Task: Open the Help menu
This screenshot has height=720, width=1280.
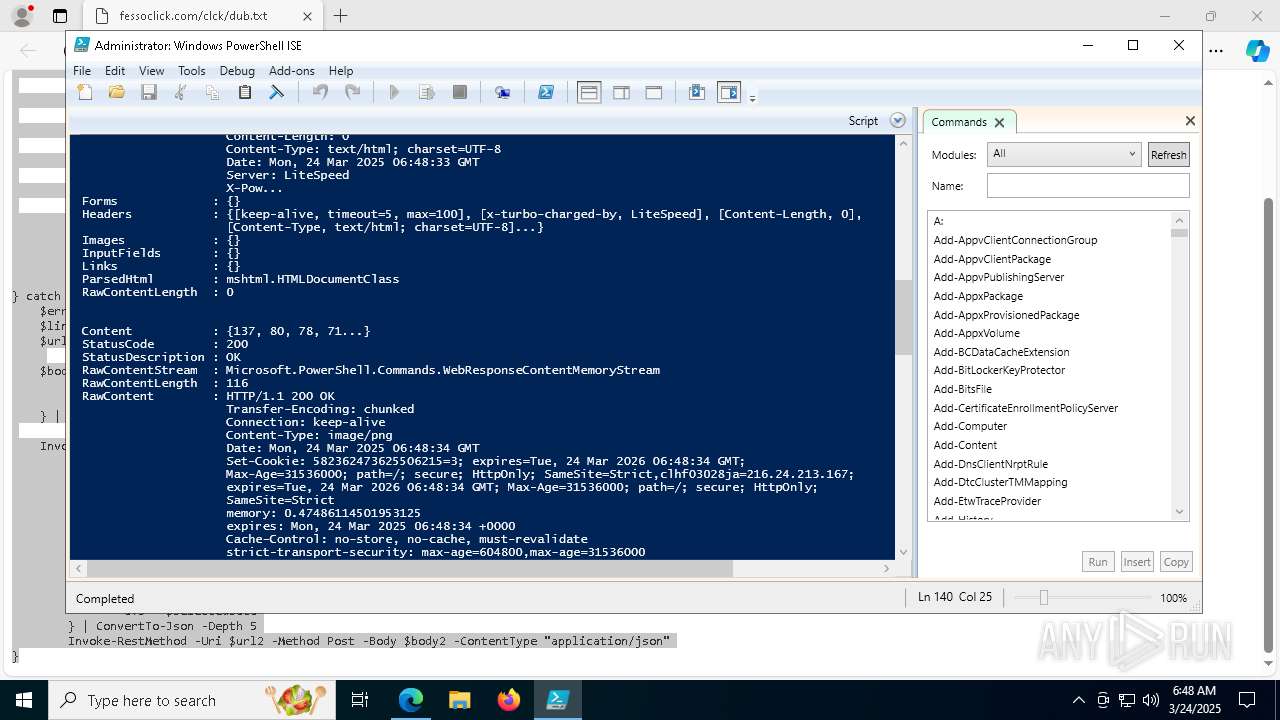Action: [341, 71]
